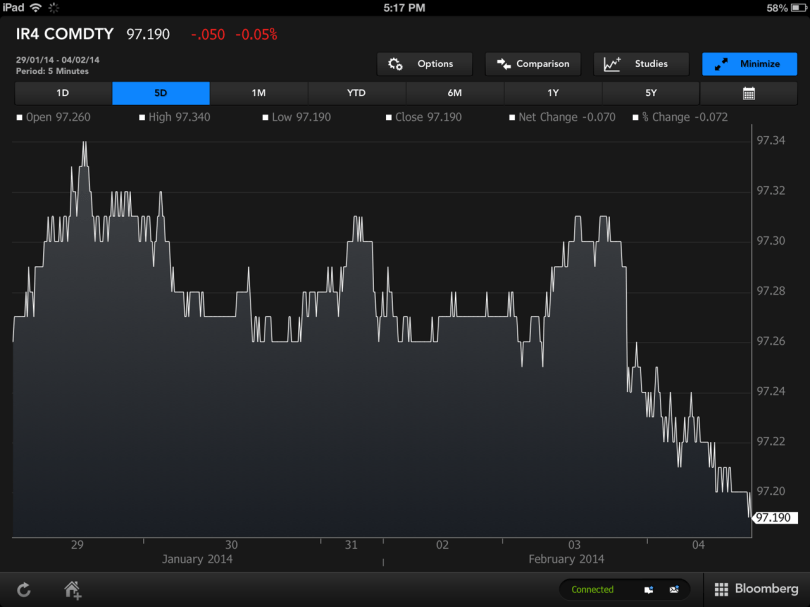
Task: Select the 6M time range
Action: point(455,93)
